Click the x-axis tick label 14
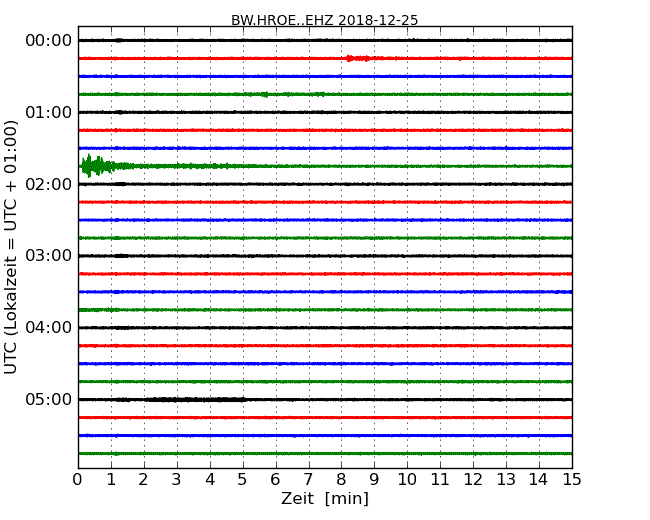The height and width of the screenshot is (520, 650). click(x=539, y=480)
